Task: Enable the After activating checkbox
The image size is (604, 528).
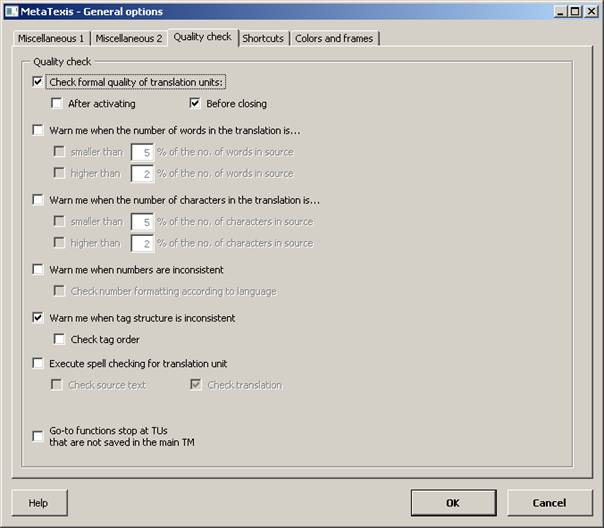Action: (57, 103)
